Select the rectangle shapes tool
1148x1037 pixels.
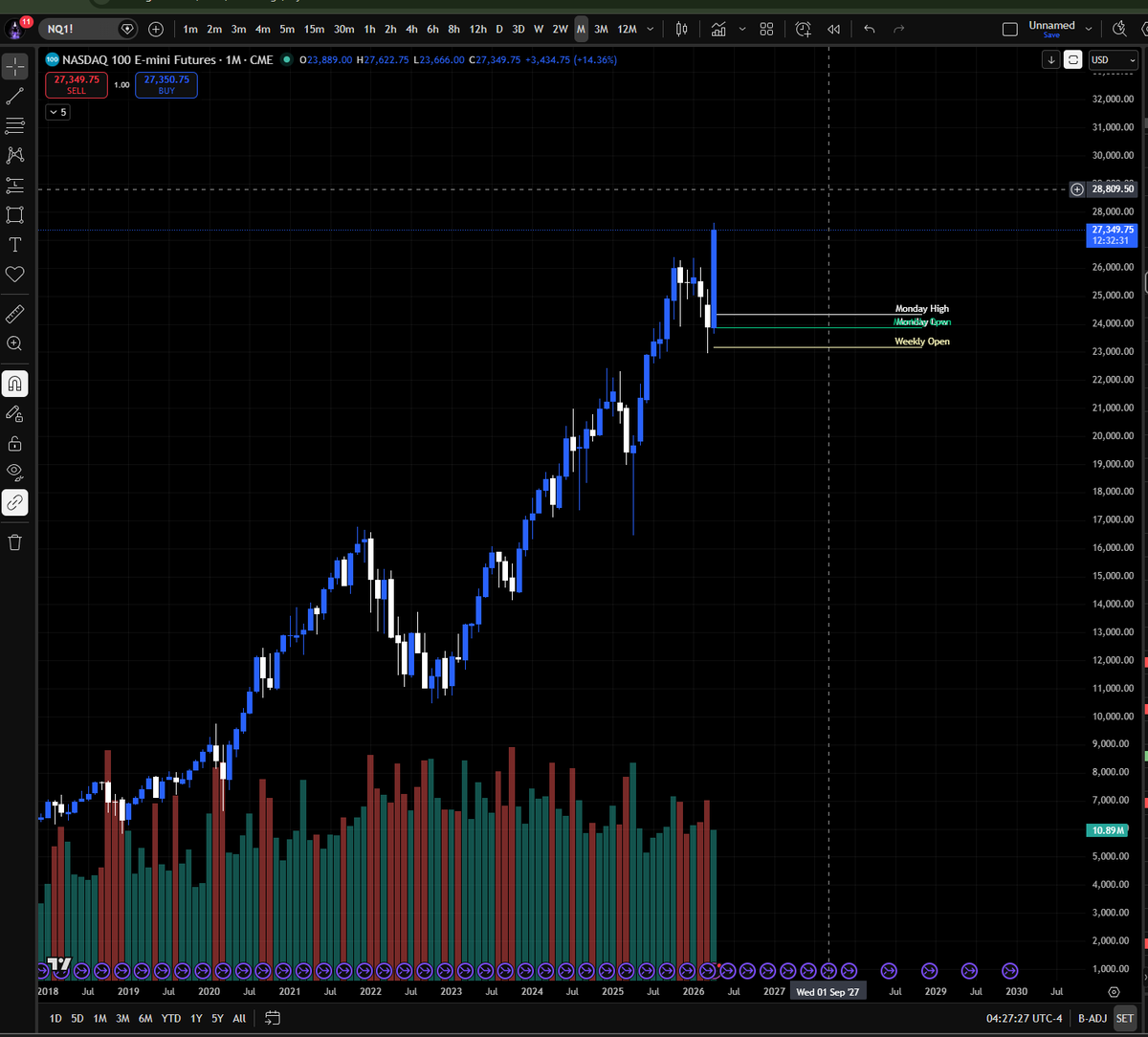click(x=14, y=214)
